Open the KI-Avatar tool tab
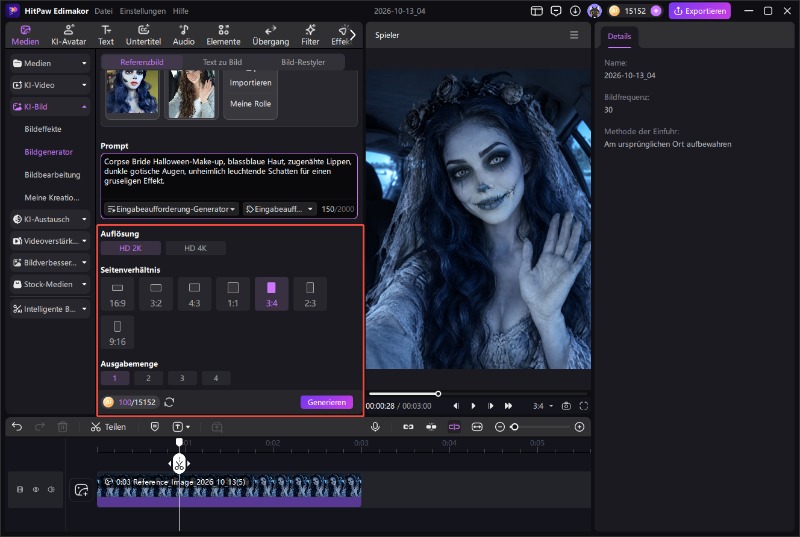 tap(68, 35)
